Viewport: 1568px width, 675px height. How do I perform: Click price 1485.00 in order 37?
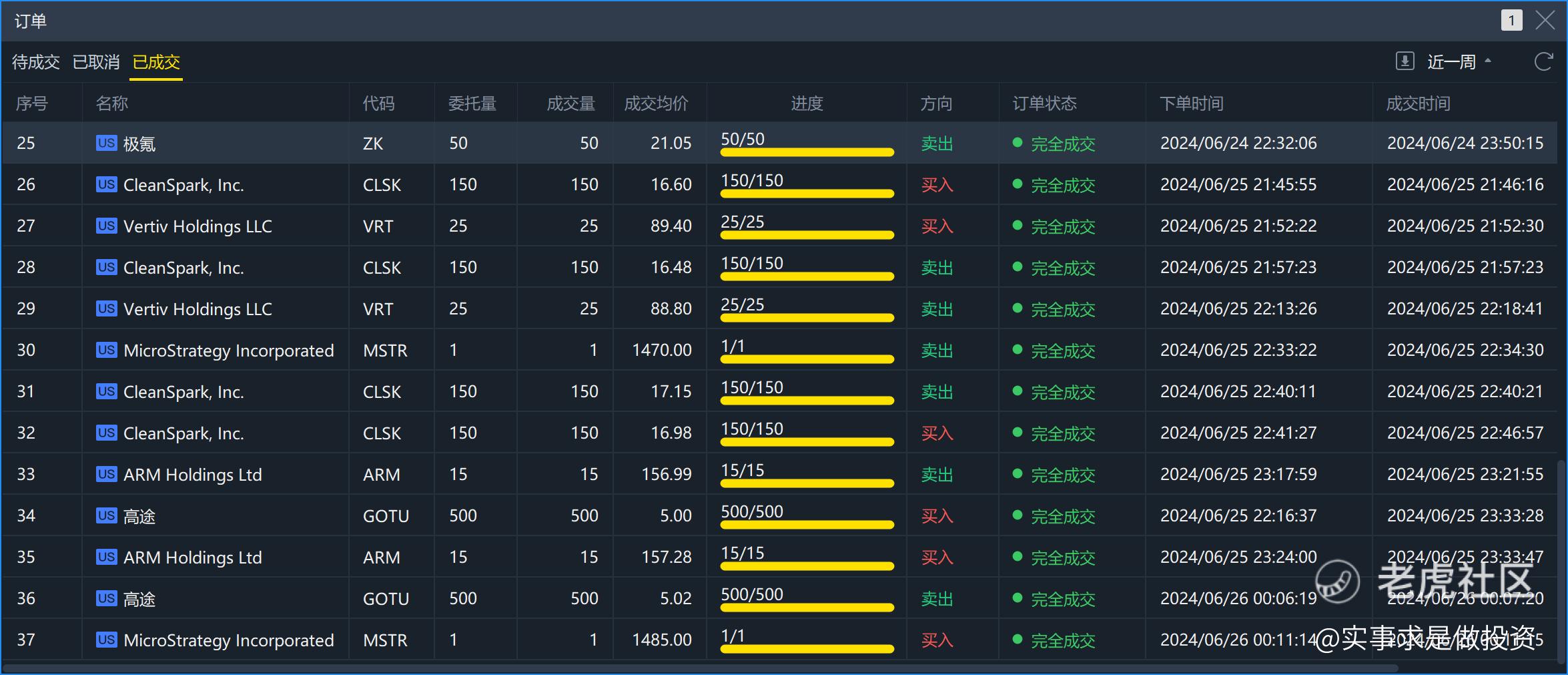click(x=662, y=640)
